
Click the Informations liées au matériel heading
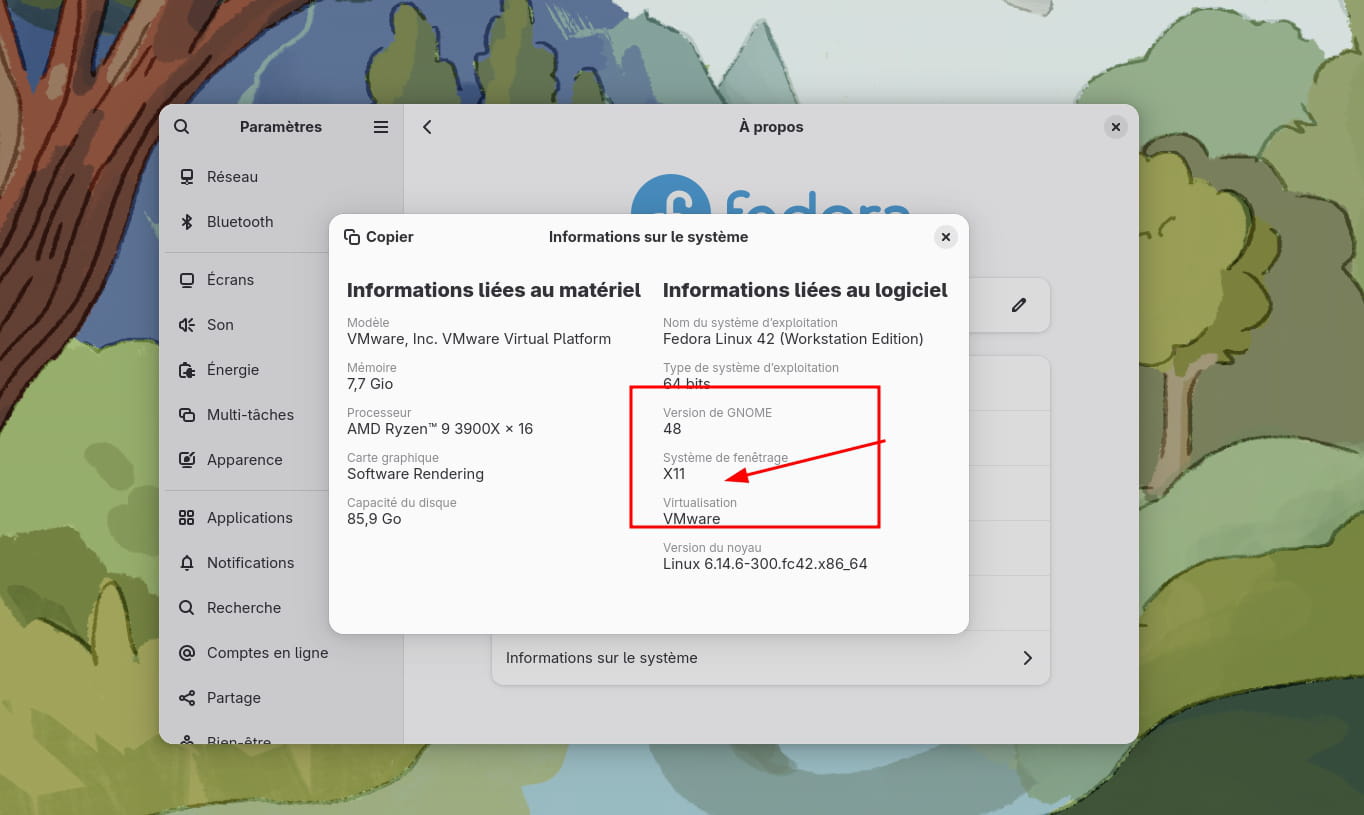pyautogui.click(x=494, y=290)
